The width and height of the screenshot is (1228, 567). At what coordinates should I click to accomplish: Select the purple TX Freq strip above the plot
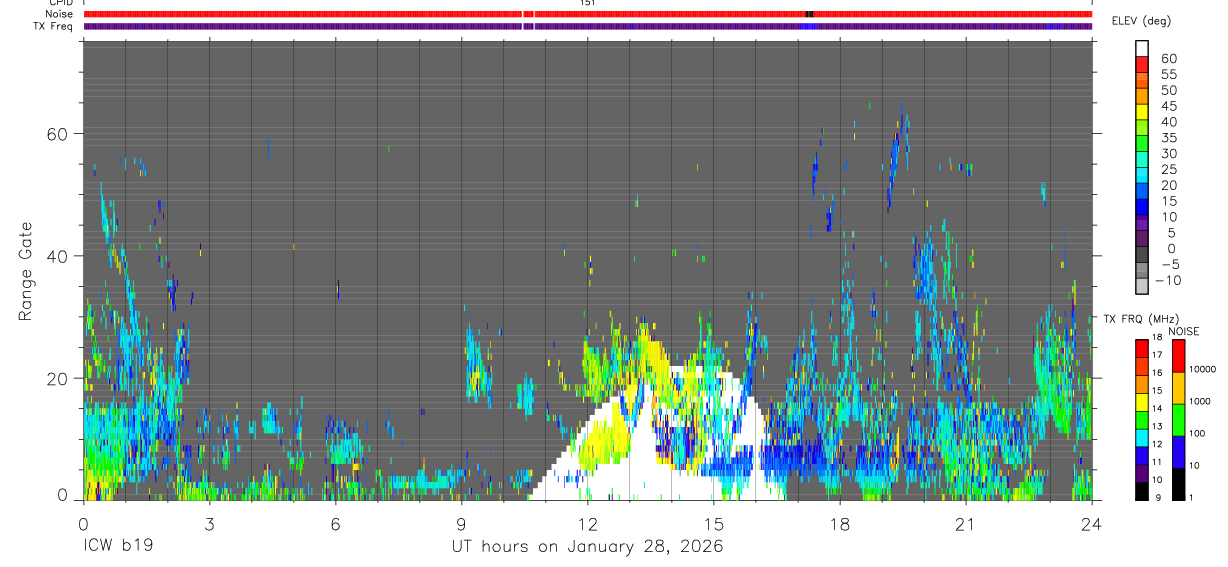pyautogui.click(x=587, y=26)
